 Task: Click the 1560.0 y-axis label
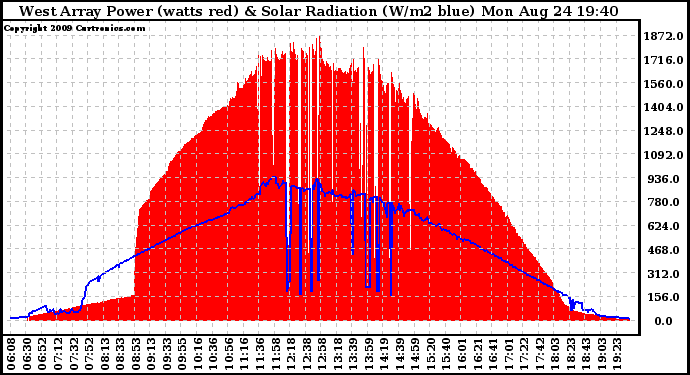(x=663, y=84)
